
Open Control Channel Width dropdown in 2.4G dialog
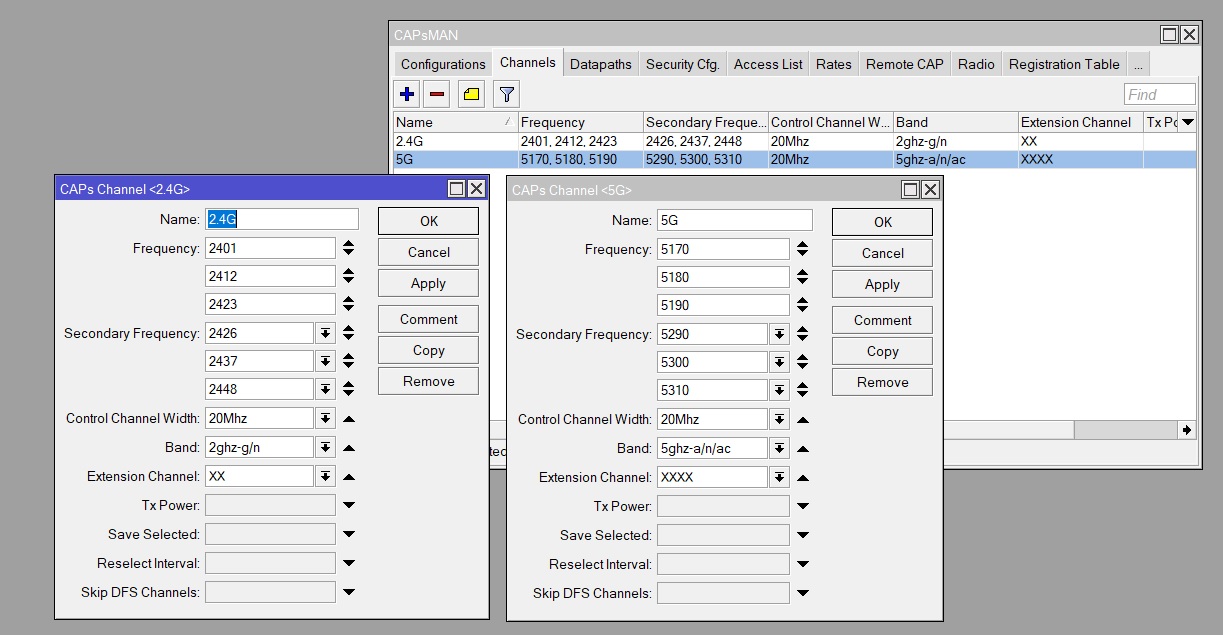click(x=325, y=419)
